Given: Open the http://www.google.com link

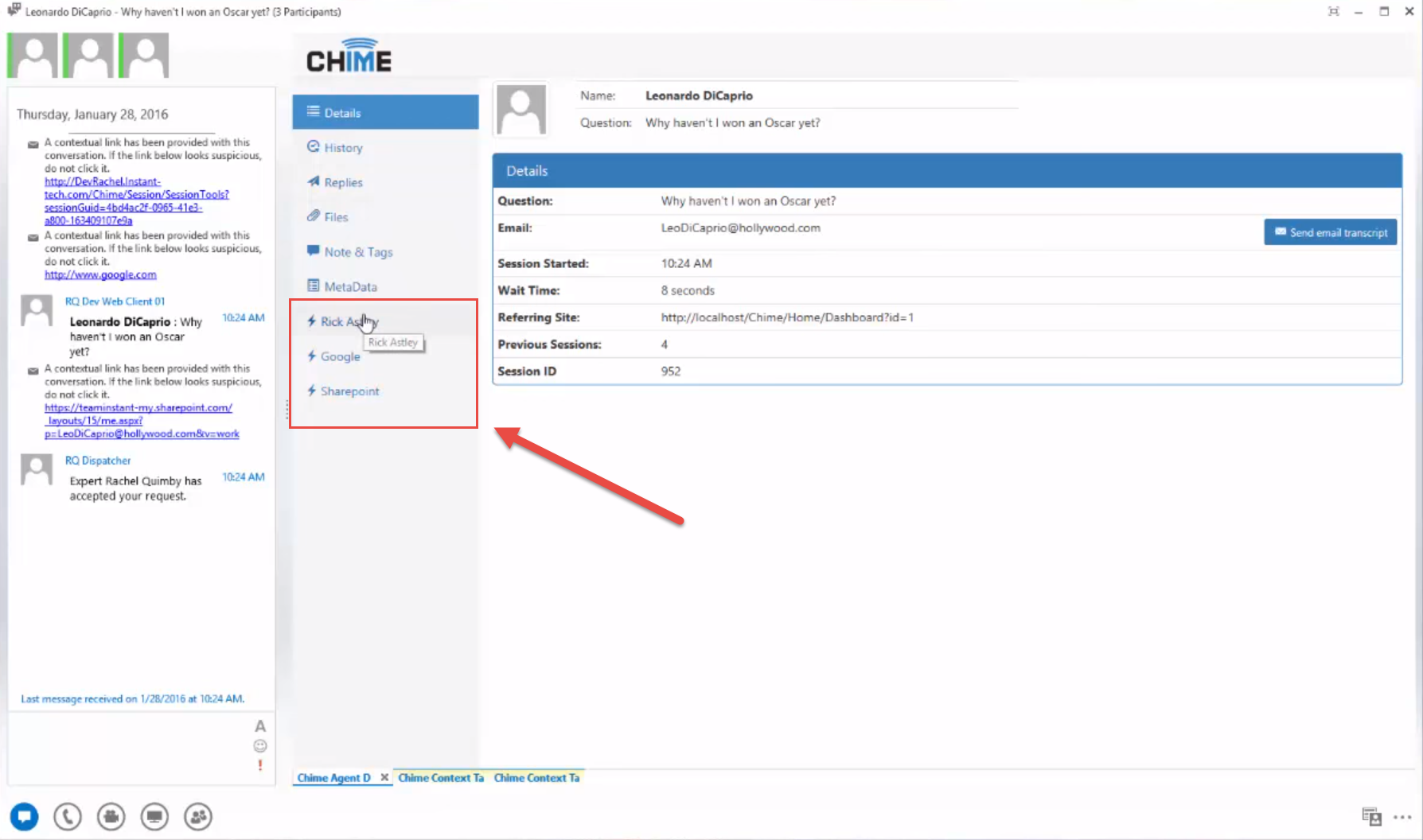Looking at the screenshot, I should [x=100, y=274].
